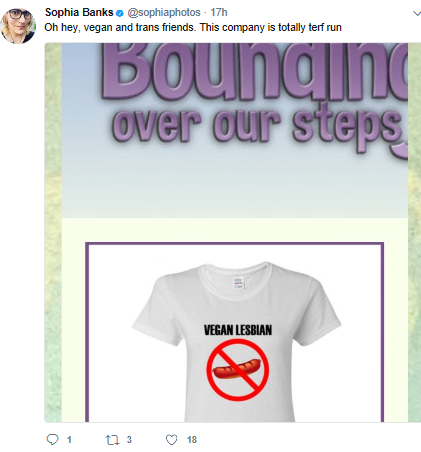This screenshot has height=452, width=421.
Task: Click the reply speech bubble icon
Action: click(x=52, y=440)
